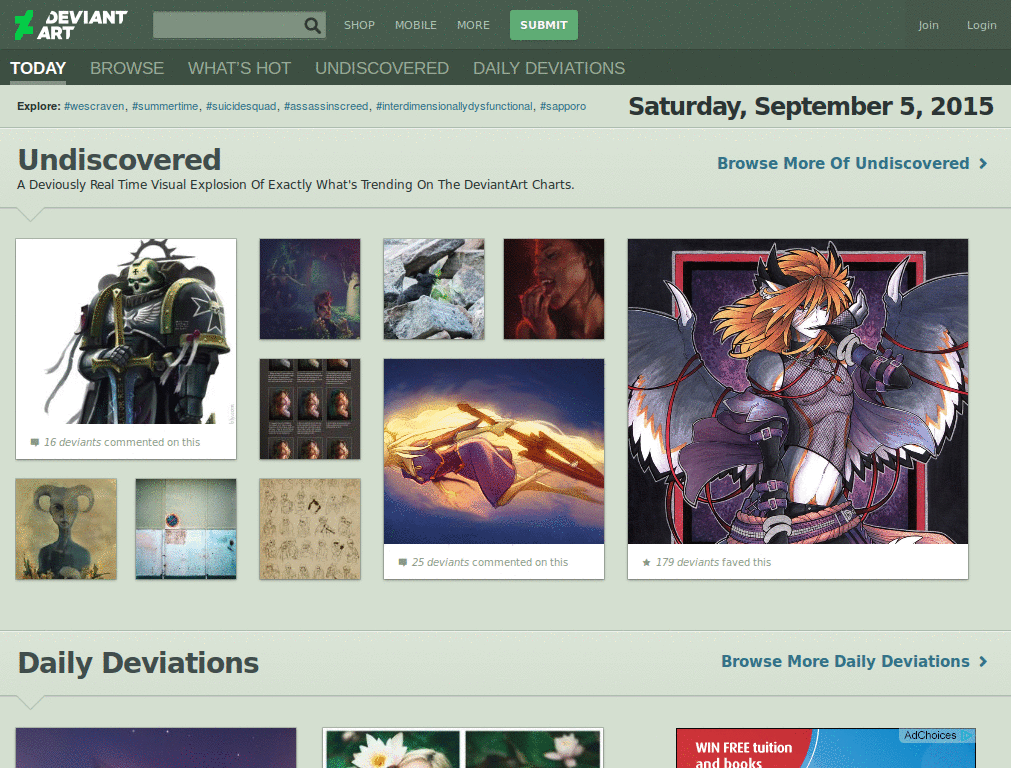Open the face grid tutorial thumbnail
This screenshot has width=1024, height=768.
[x=310, y=409]
